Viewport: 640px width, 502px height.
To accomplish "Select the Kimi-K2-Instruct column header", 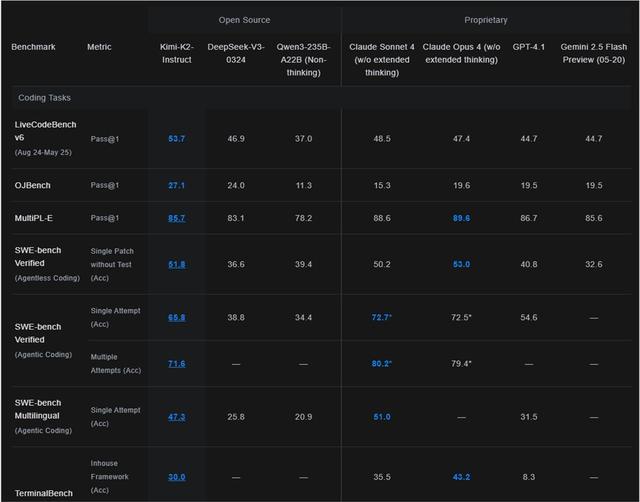I will tap(177, 53).
